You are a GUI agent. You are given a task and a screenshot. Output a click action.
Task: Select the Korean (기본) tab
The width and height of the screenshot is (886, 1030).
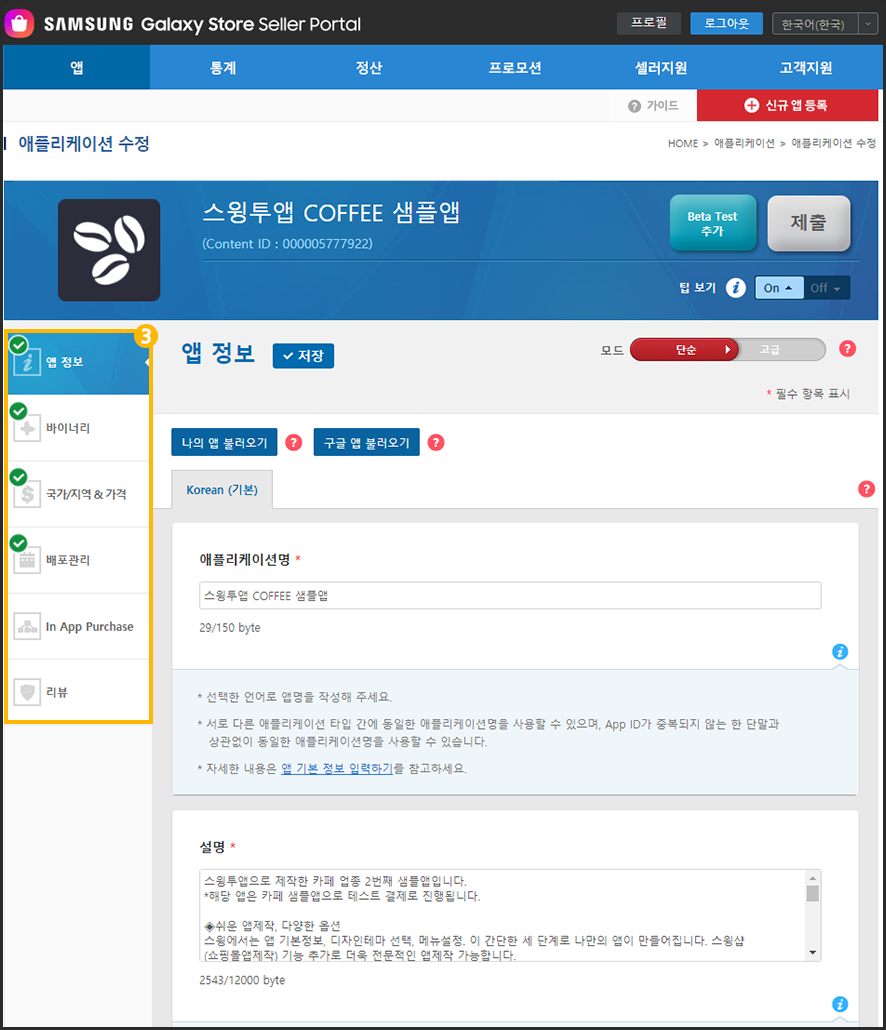click(222, 490)
